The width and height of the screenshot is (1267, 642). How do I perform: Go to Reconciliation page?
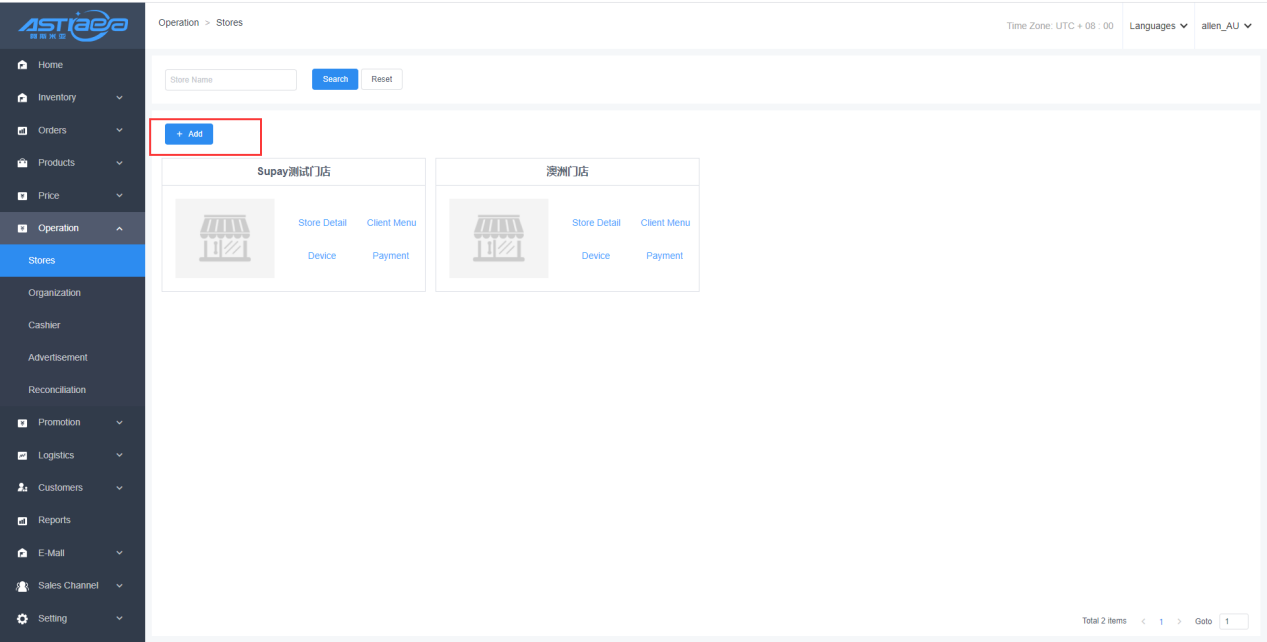(57, 390)
